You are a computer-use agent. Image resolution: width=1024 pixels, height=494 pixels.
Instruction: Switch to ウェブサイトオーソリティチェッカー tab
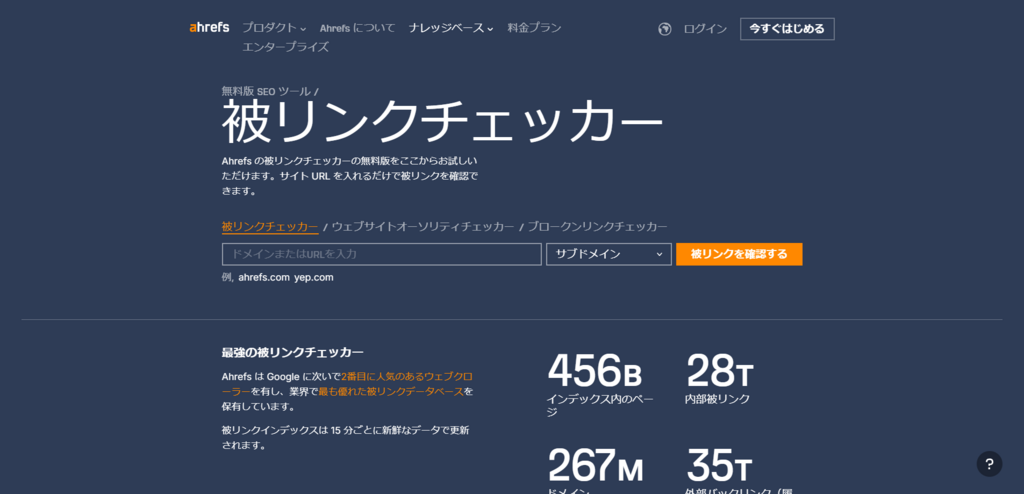(423, 227)
